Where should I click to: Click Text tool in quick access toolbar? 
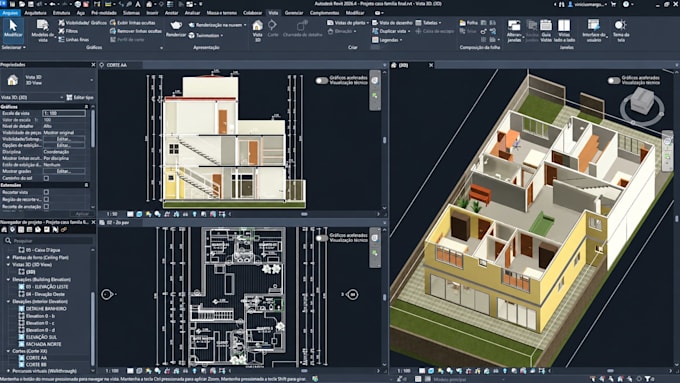click(x=138, y=4)
